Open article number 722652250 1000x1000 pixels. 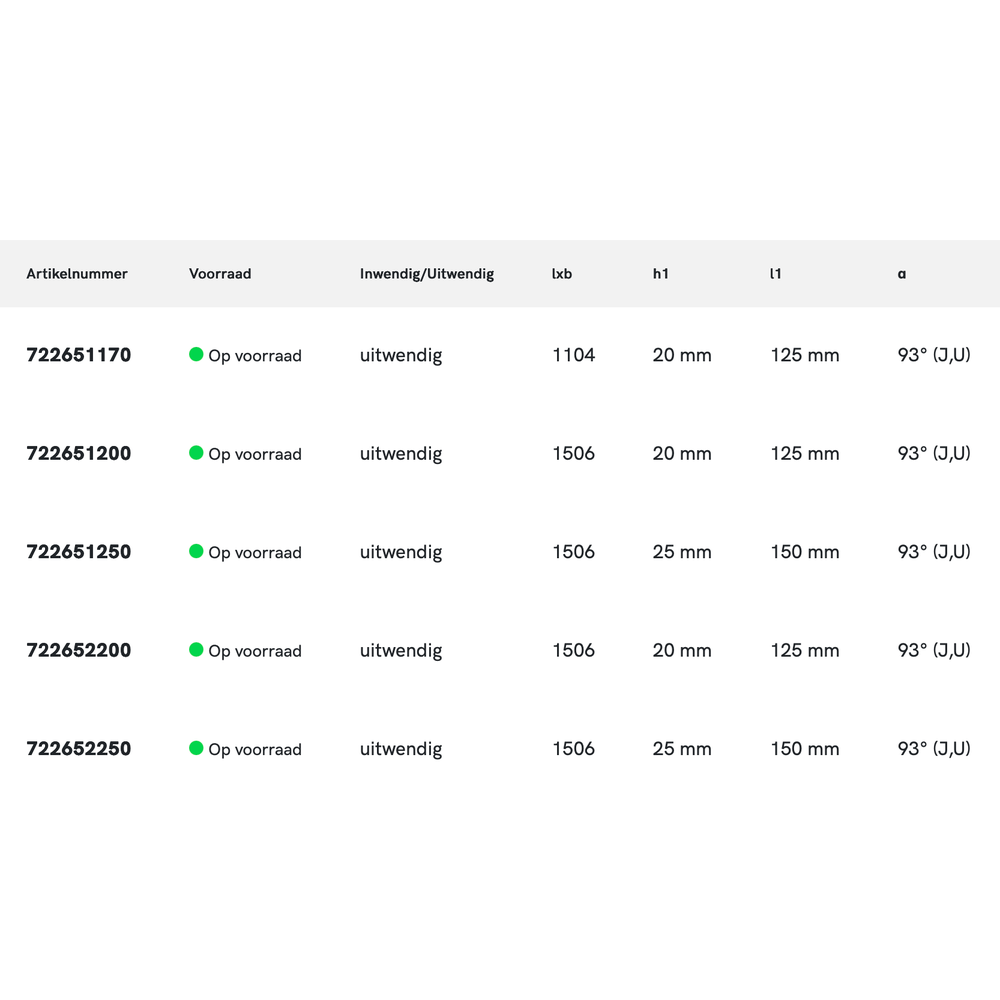click(x=79, y=749)
